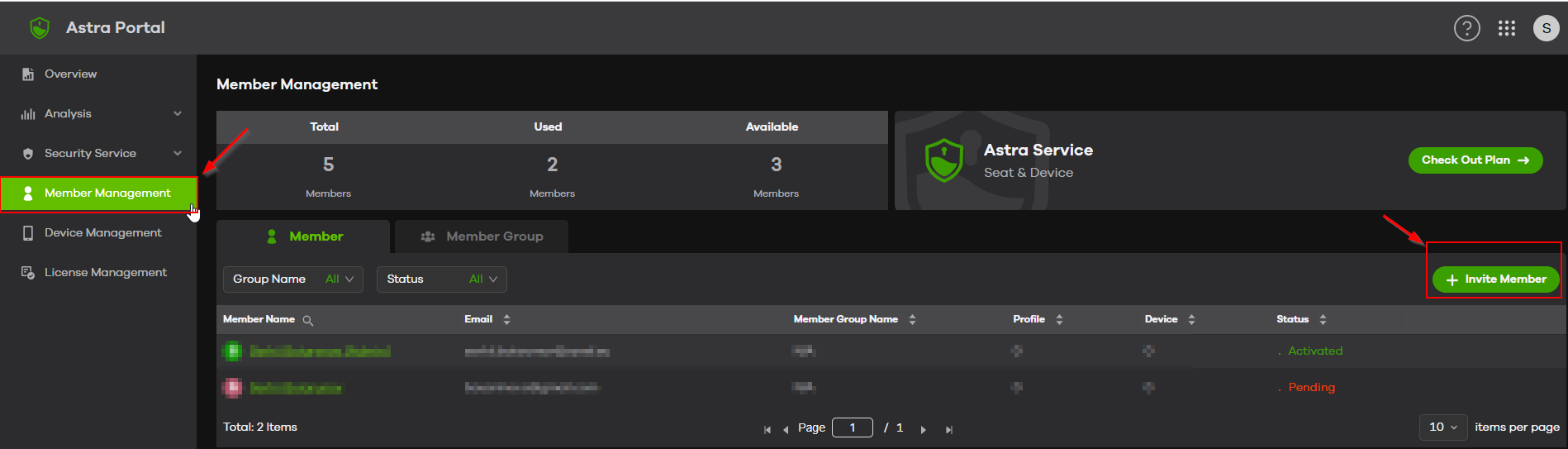Sort the table by Status column
Screen dimensions: 1568x449
1323,319
